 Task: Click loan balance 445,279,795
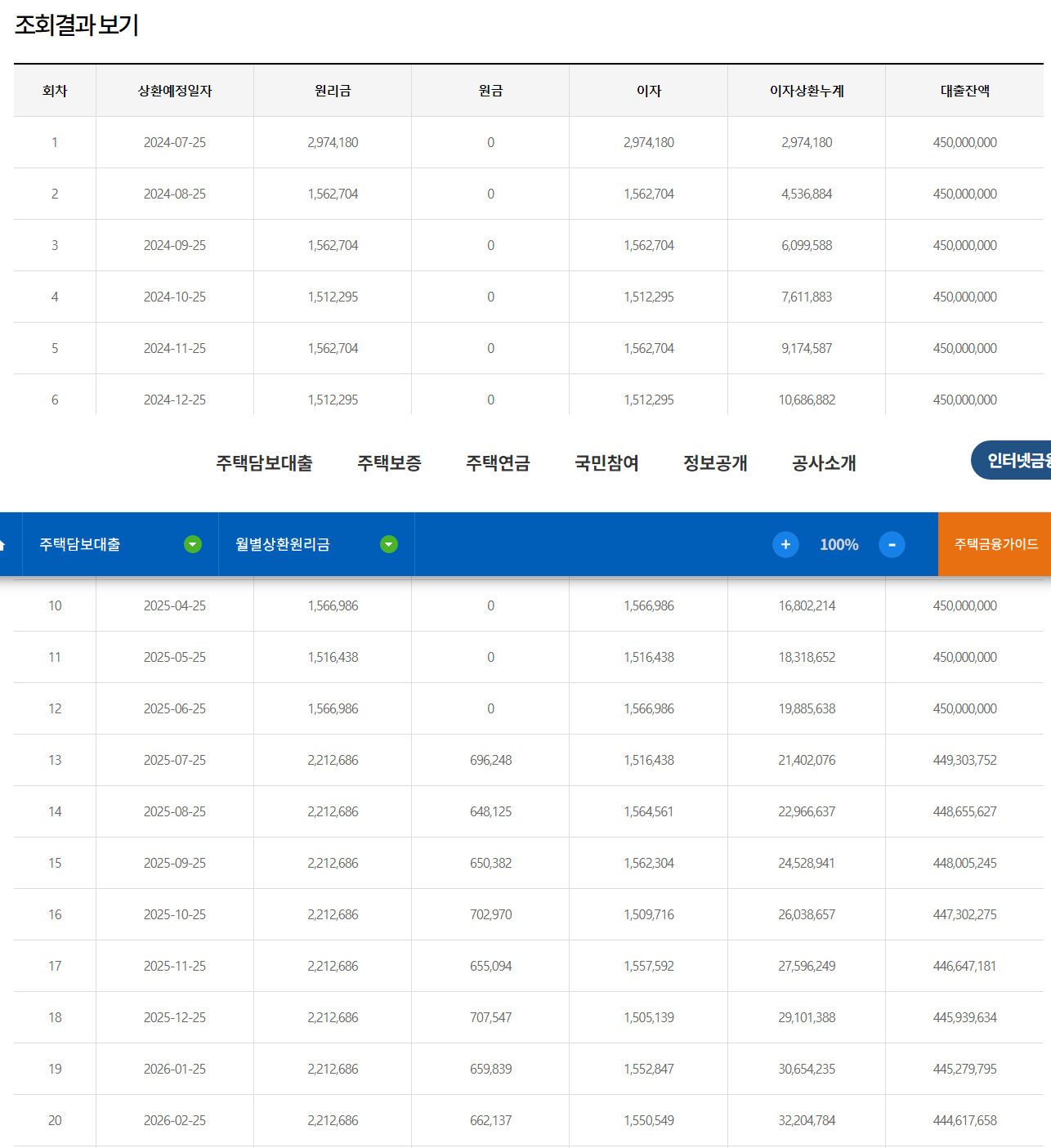click(965, 1069)
